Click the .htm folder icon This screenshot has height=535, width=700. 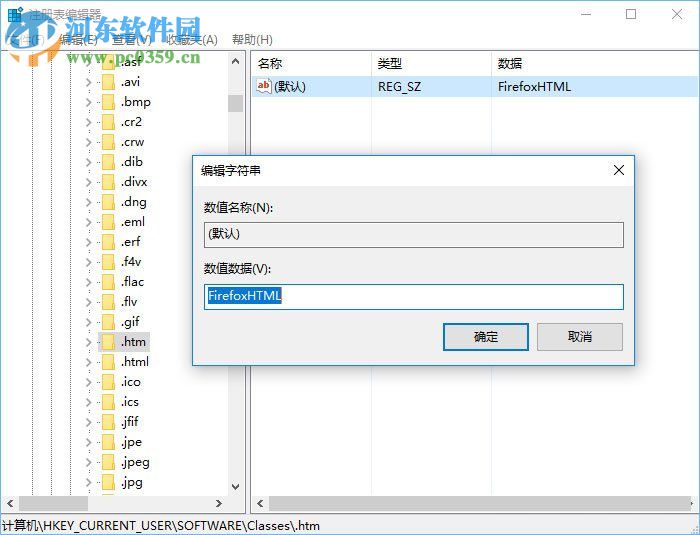(x=108, y=343)
